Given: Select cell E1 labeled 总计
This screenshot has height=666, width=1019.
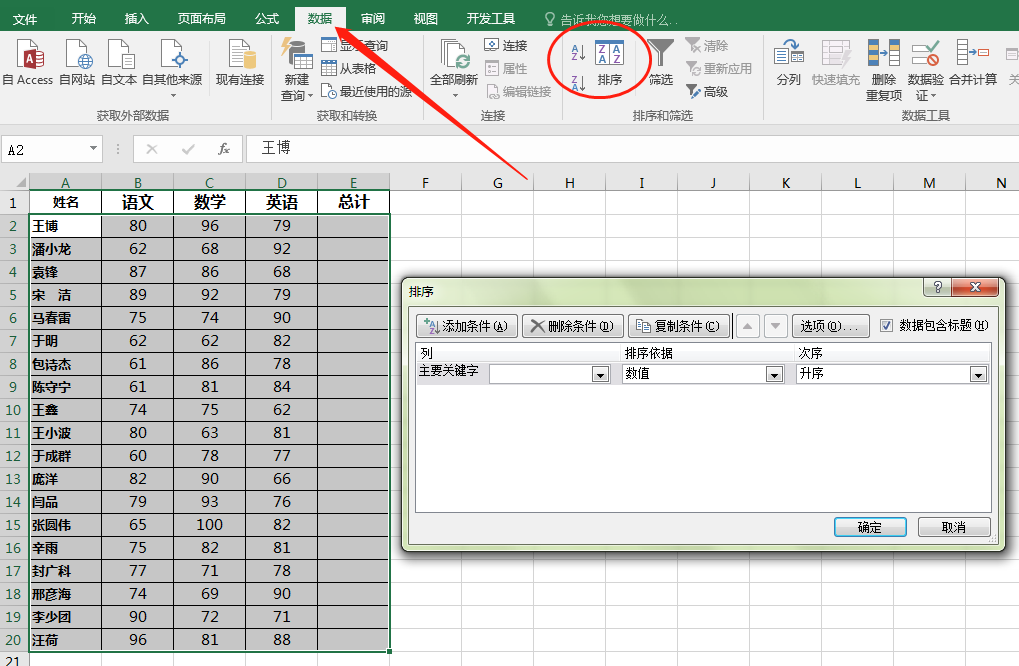Looking at the screenshot, I should [x=353, y=203].
